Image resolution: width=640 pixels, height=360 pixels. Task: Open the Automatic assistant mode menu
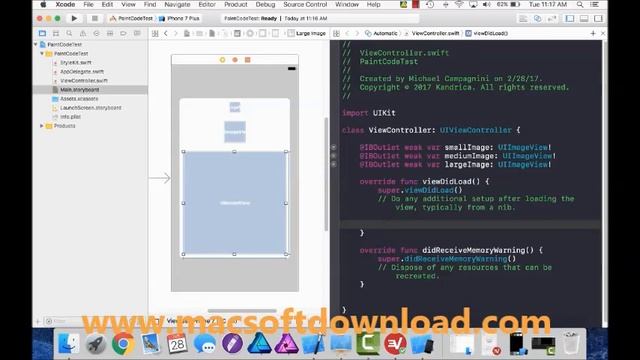tap(381, 33)
